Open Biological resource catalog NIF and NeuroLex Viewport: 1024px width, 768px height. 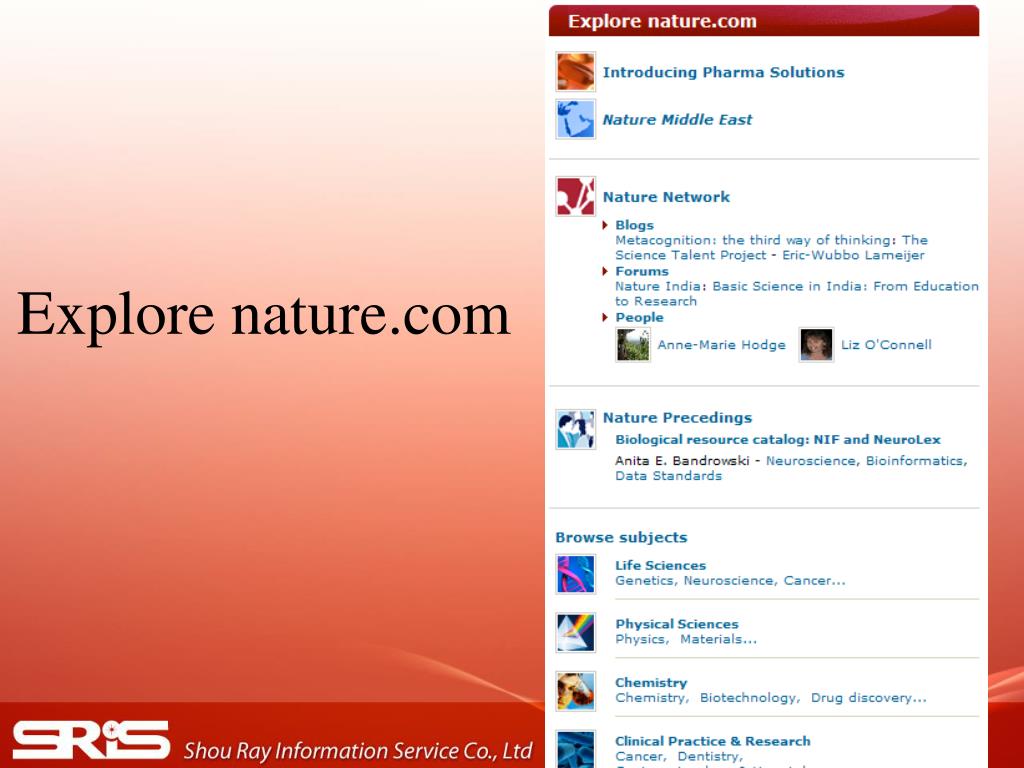tap(778, 440)
